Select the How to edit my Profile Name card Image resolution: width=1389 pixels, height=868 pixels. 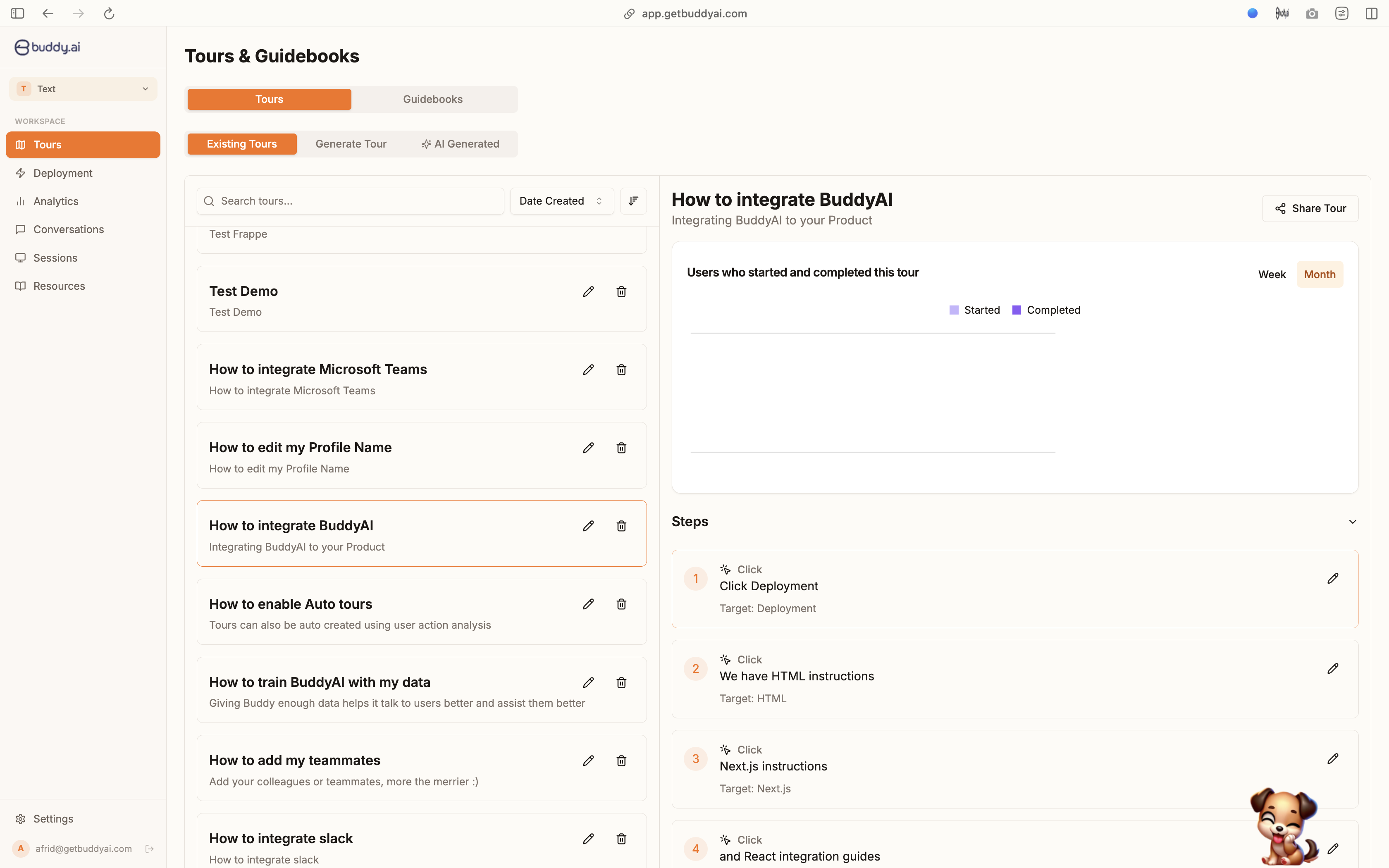421,455
